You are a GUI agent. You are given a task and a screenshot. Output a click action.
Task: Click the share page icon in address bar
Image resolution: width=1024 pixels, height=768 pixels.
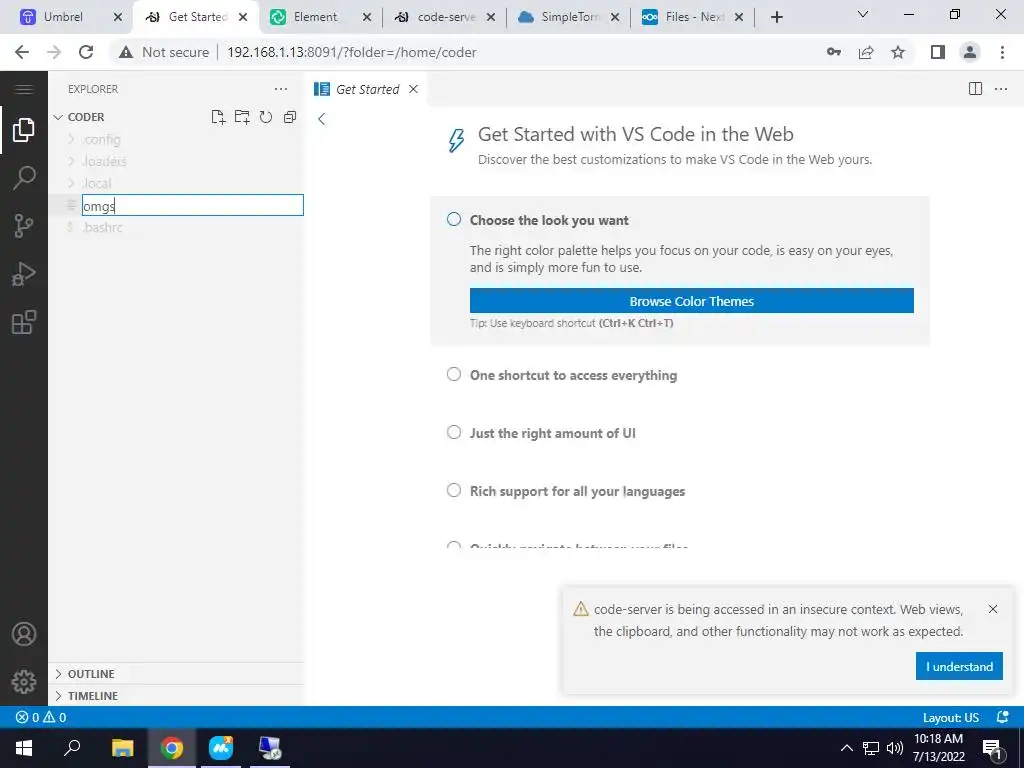866,52
